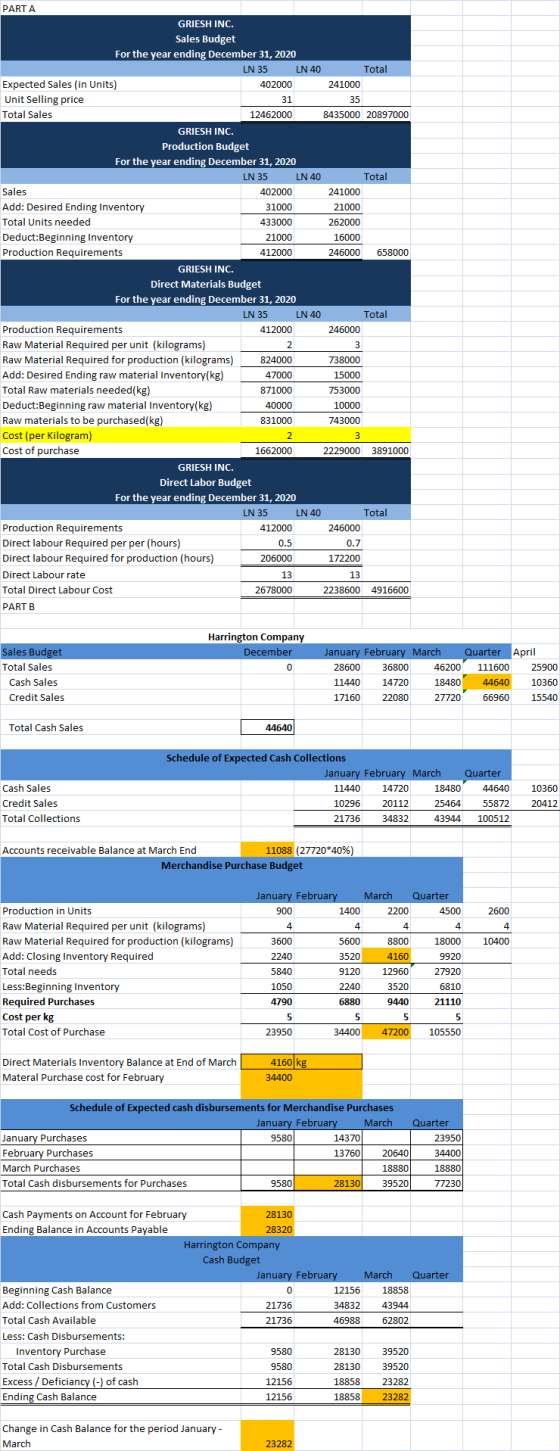Image resolution: width=560 pixels, height=1451 pixels.
Task: Click the 62802 March Total Cash Available cell
Action: point(395,1321)
